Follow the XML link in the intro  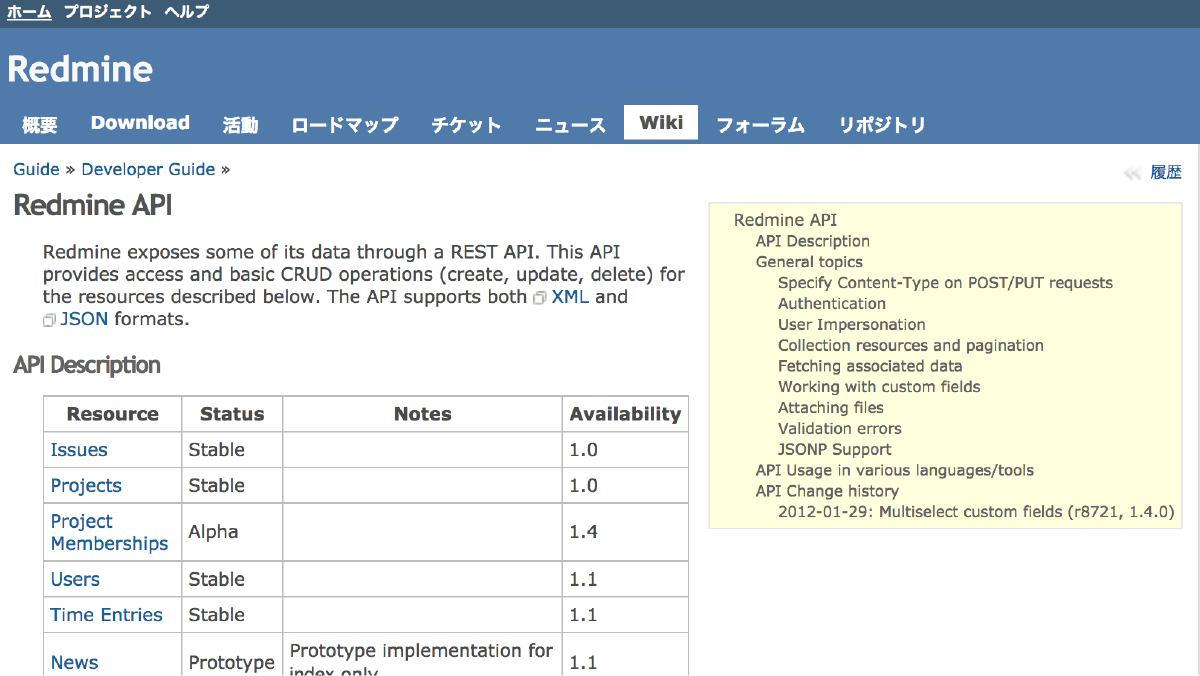point(570,297)
